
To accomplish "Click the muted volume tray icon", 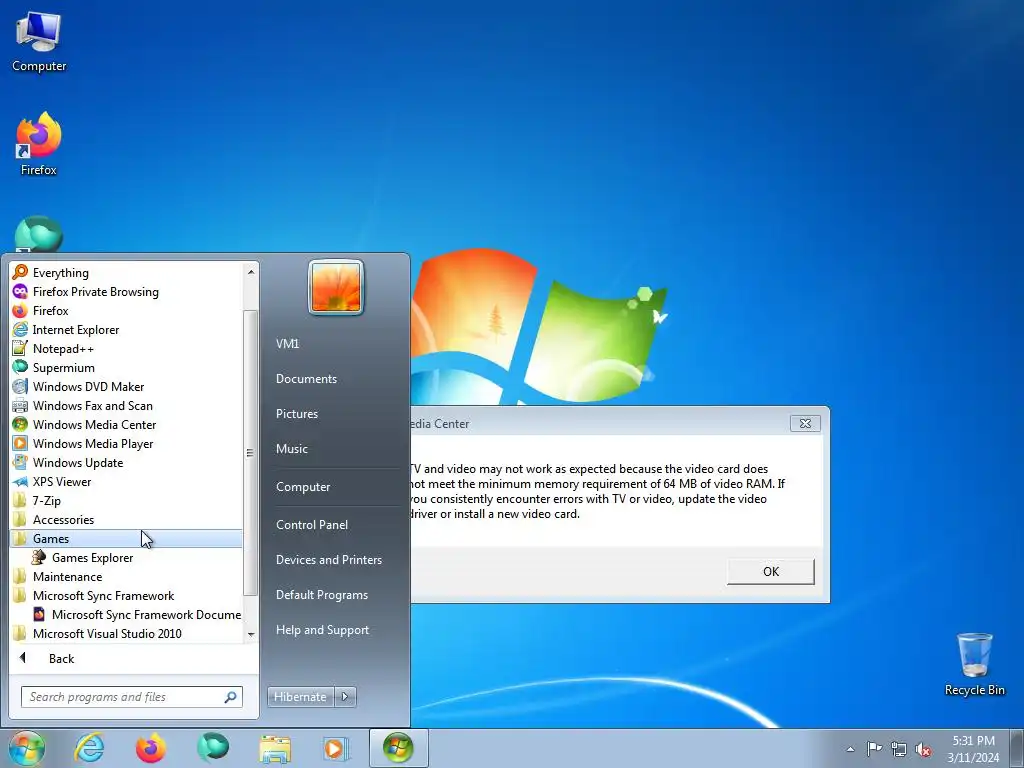I will pyautogui.click(x=923, y=749).
